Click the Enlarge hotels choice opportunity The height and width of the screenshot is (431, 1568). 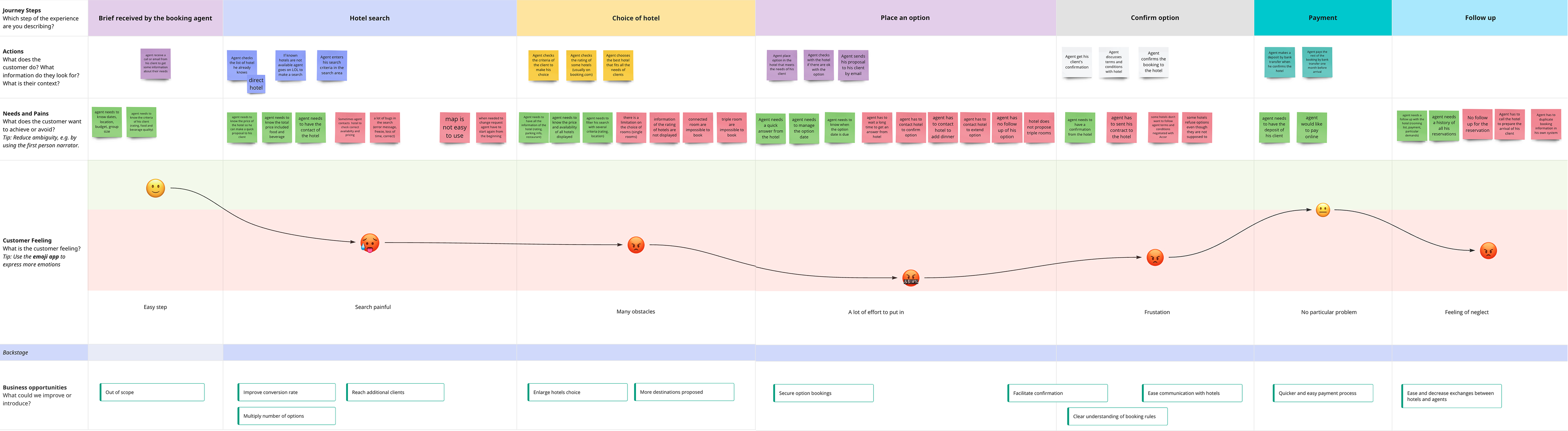pos(577,392)
